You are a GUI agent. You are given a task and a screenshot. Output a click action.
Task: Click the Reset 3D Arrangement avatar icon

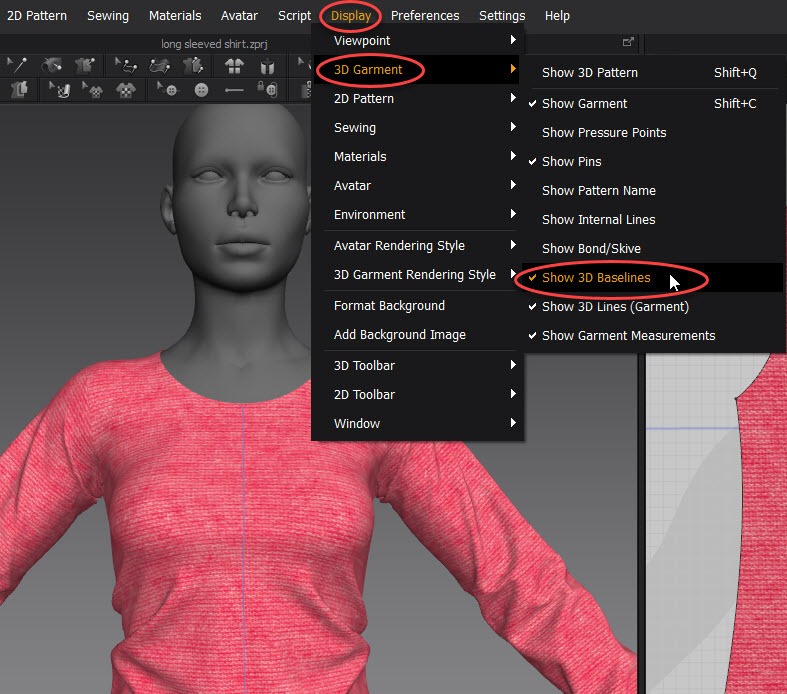click(267, 66)
